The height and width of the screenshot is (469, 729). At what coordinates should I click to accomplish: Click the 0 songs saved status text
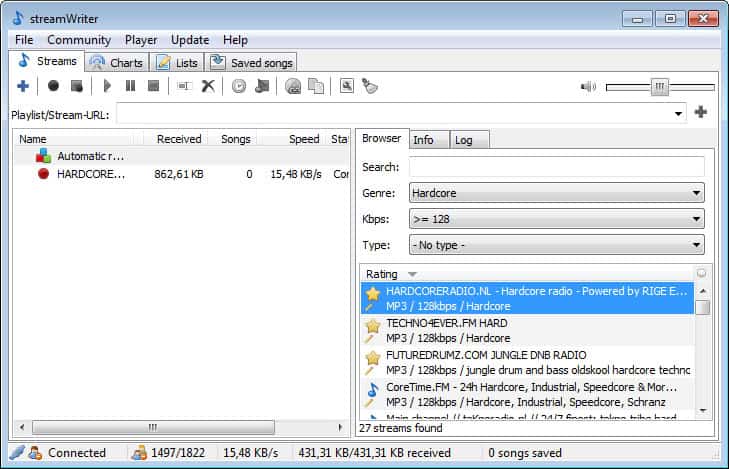(x=524, y=453)
